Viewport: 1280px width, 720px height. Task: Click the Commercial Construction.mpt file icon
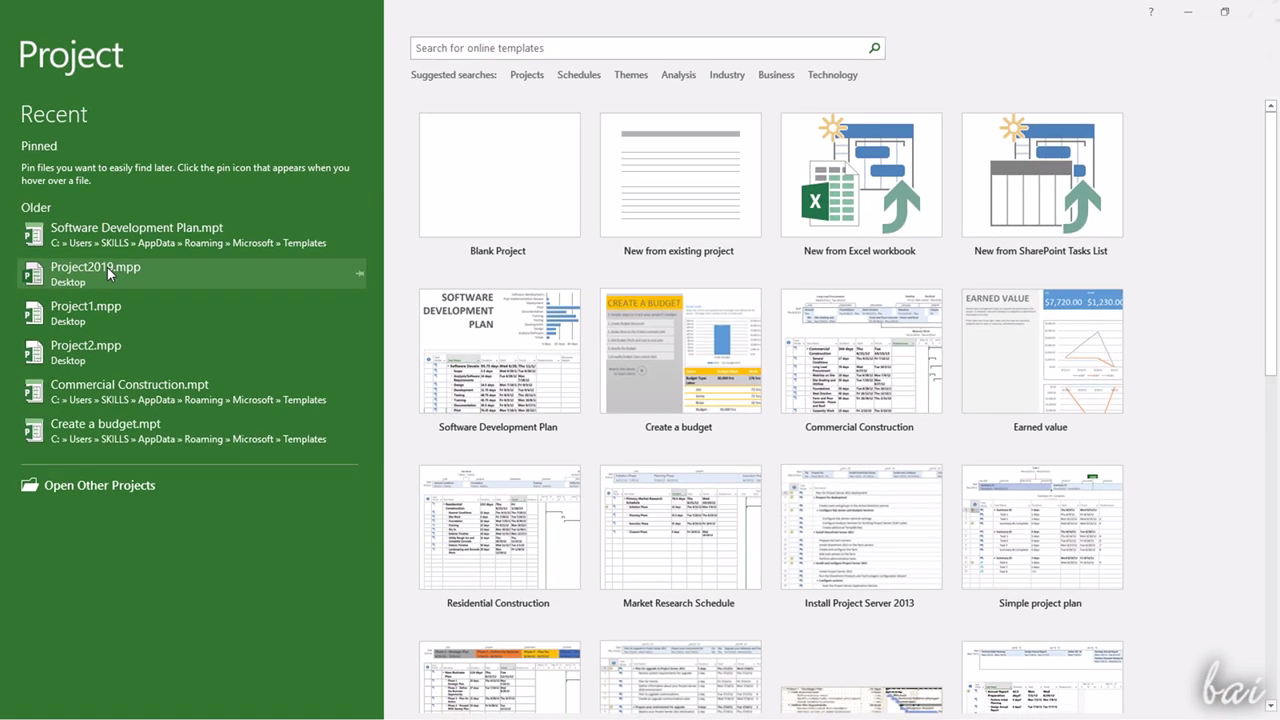pos(33,391)
